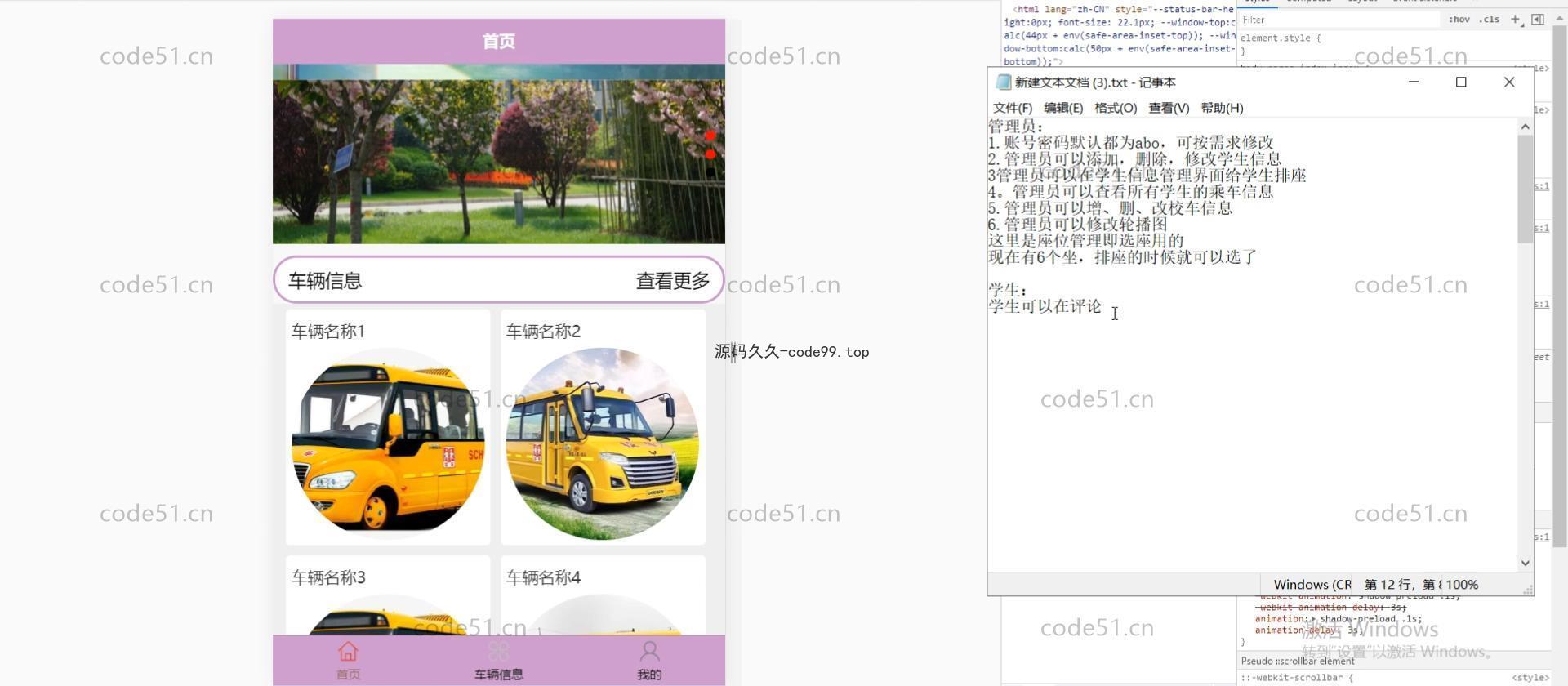The height and width of the screenshot is (686, 1568).
Task: Click the DevTools styles pane scrollbar thumb
Action: 1559,286
